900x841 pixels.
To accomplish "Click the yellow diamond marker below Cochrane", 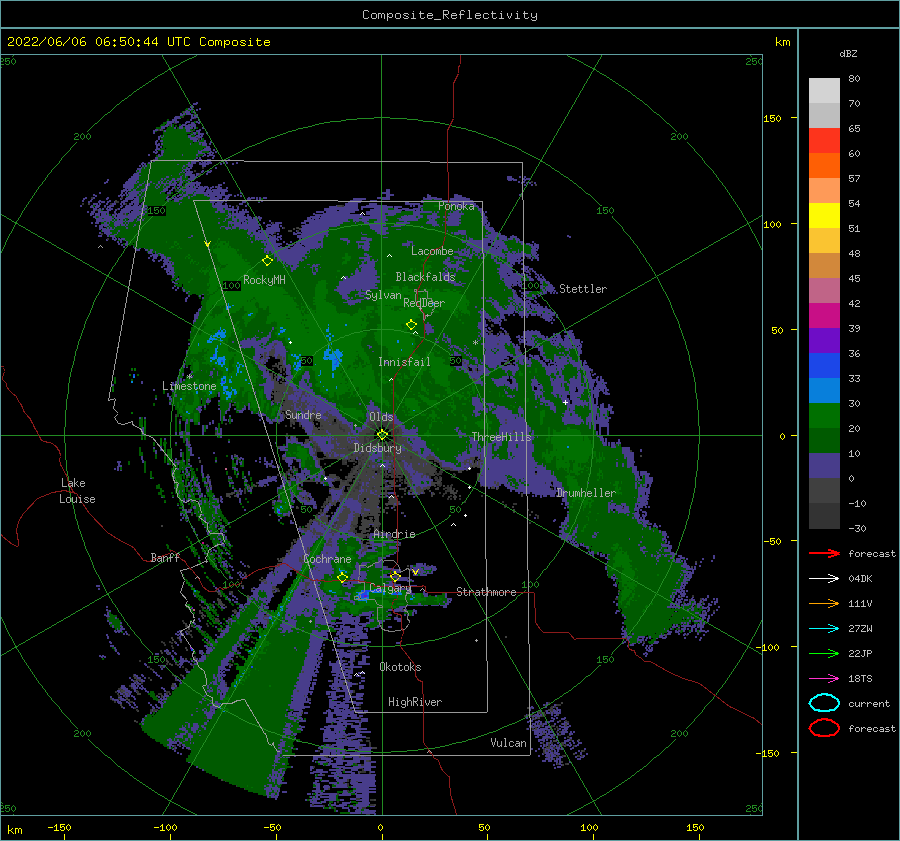I will click(342, 577).
